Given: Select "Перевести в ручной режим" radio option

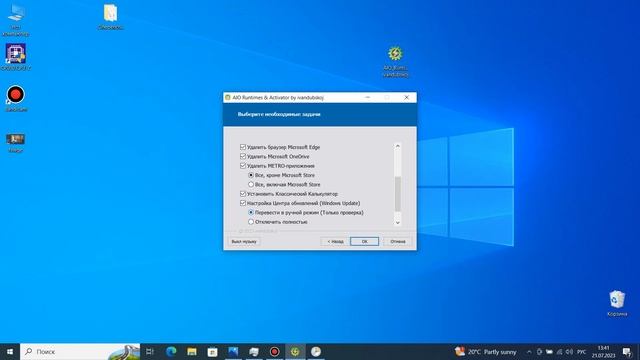Looking at the screenshot, I should click(251, 213).
